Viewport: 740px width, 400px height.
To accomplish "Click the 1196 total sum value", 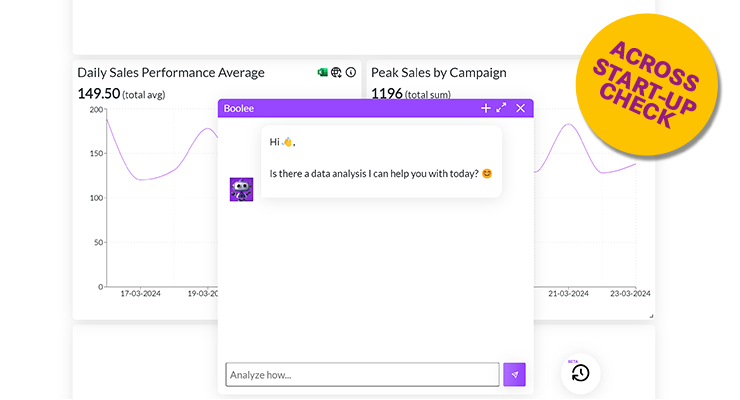I will [386, 93].
